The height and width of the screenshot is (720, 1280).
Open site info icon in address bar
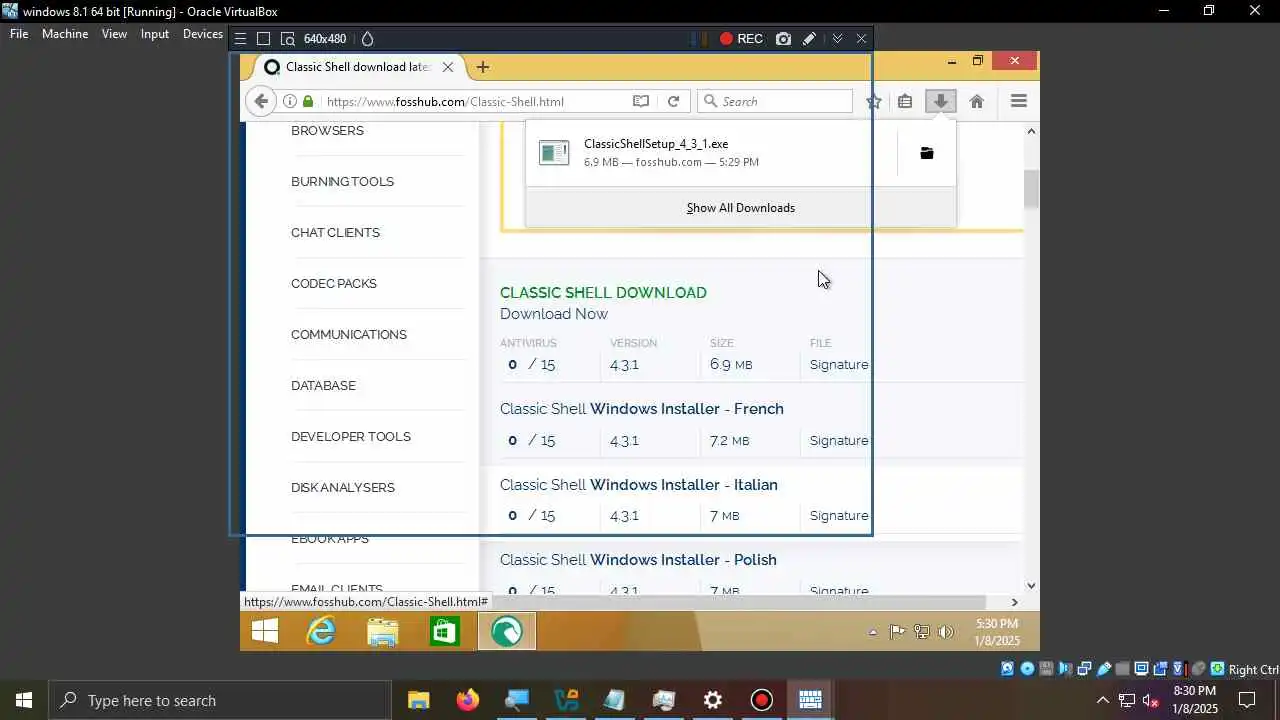289,101
